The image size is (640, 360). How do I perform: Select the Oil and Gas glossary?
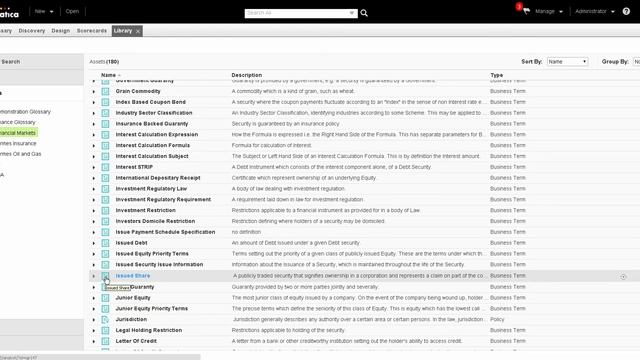(x=20, y=154)
